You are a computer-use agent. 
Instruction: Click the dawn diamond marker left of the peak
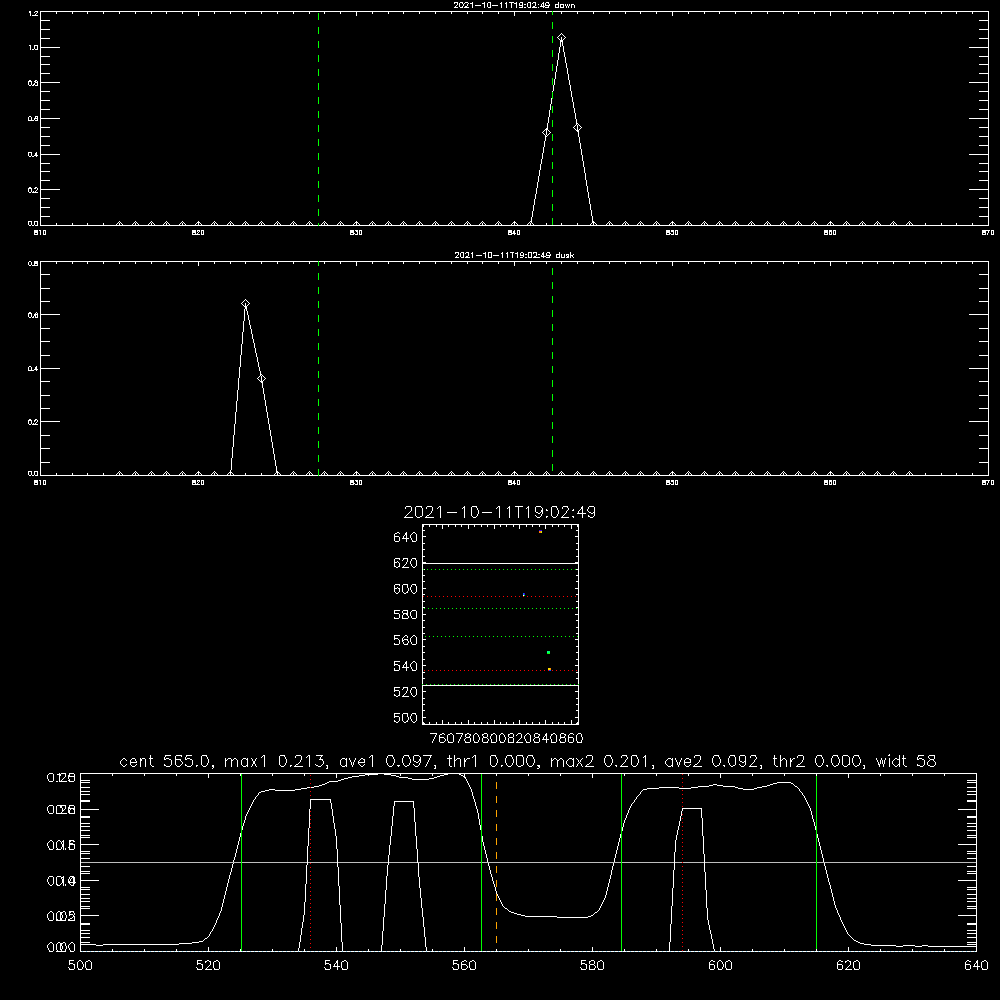[x=546, y=133]
